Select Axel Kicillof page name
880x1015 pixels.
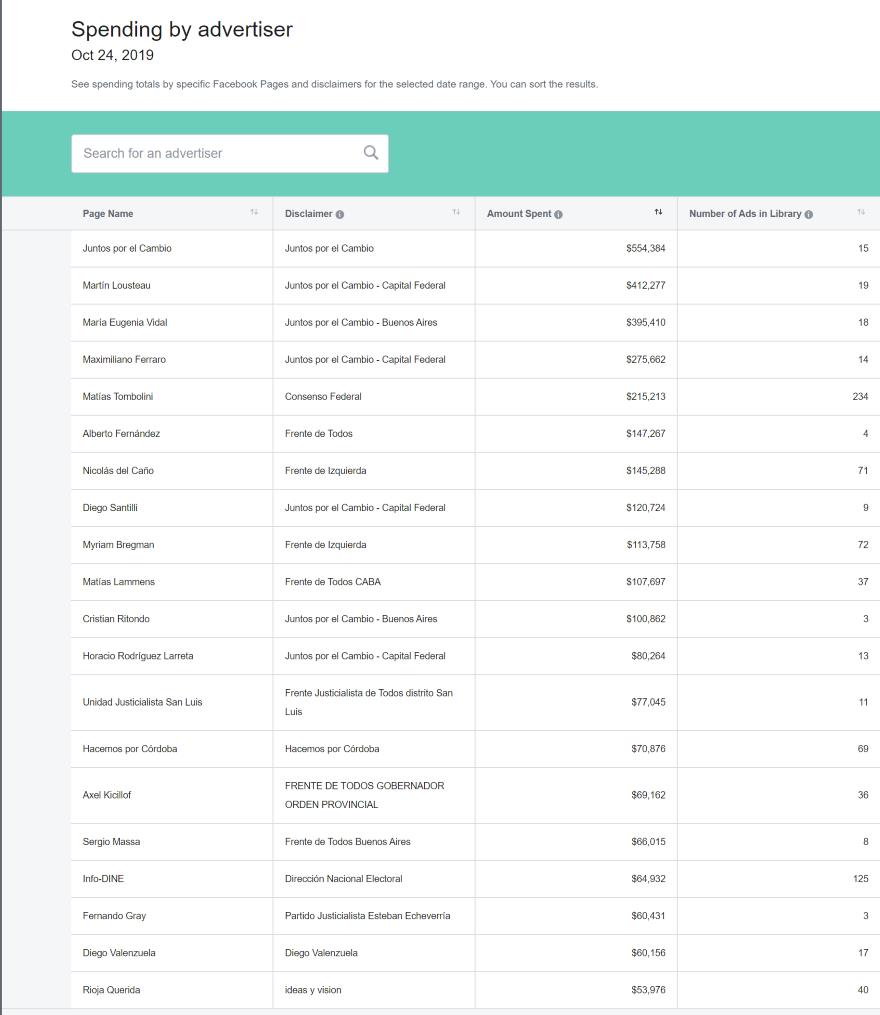[x=107, y=795]
